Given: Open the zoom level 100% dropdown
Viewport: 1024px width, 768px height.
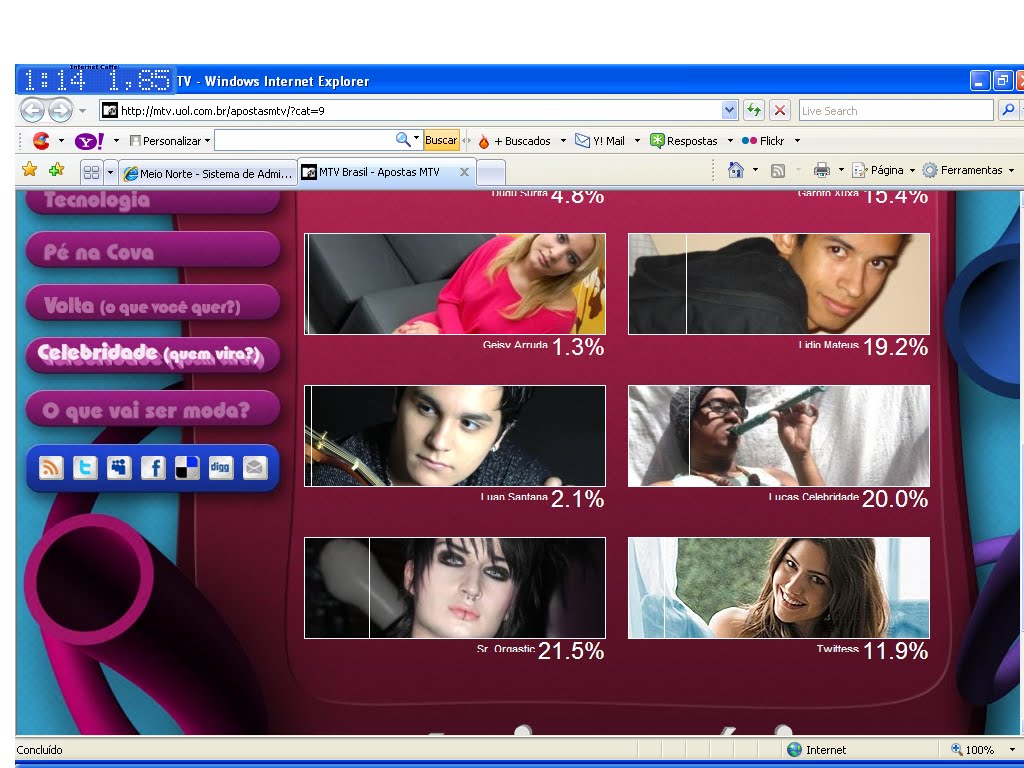Looking at the screenshot, I should (1012, 750).
